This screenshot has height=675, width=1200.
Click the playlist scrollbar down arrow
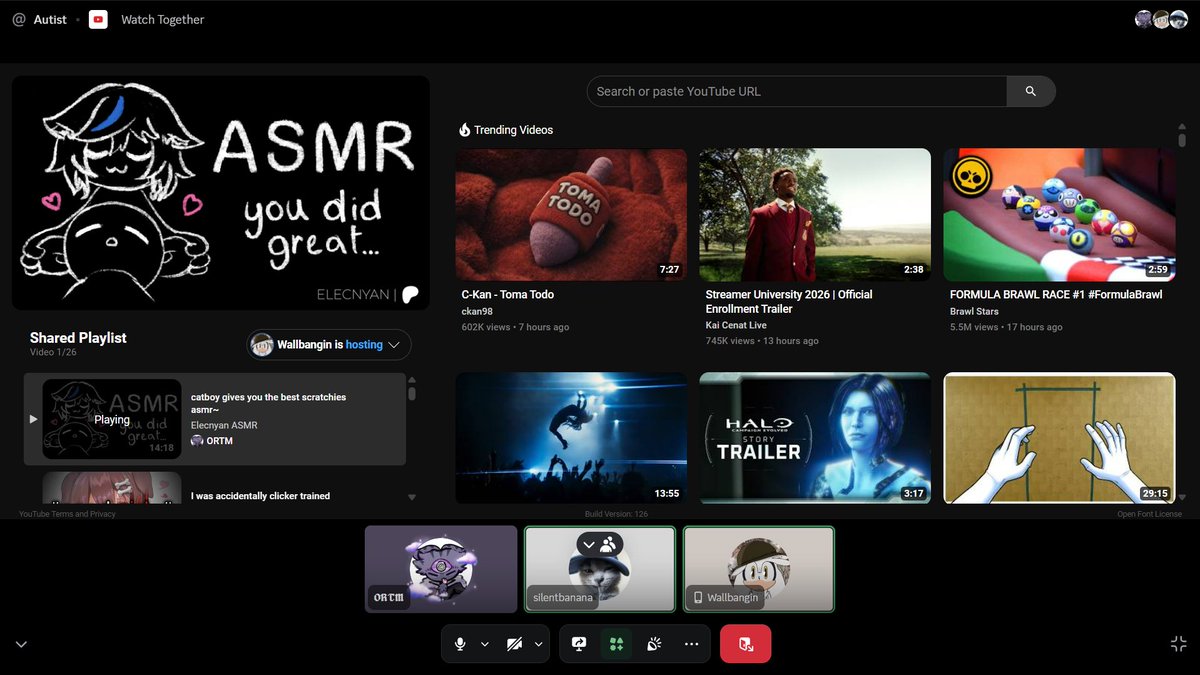[411, 497]
